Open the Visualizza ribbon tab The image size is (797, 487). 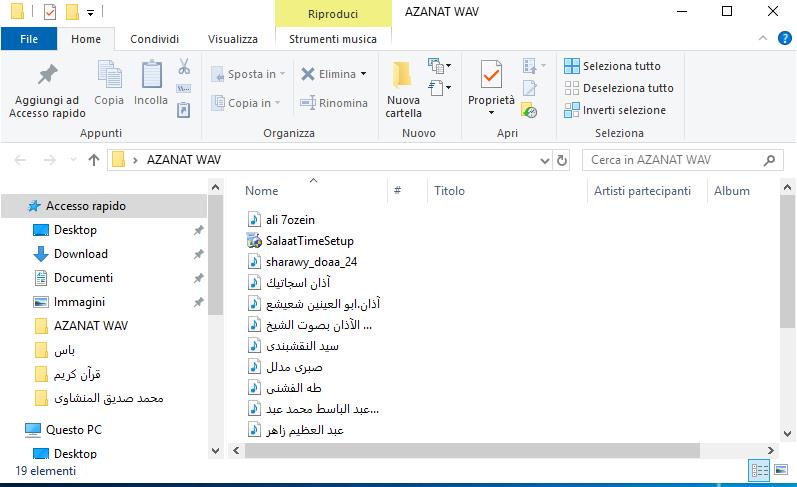pyautogui.click(x=232, y=39)
